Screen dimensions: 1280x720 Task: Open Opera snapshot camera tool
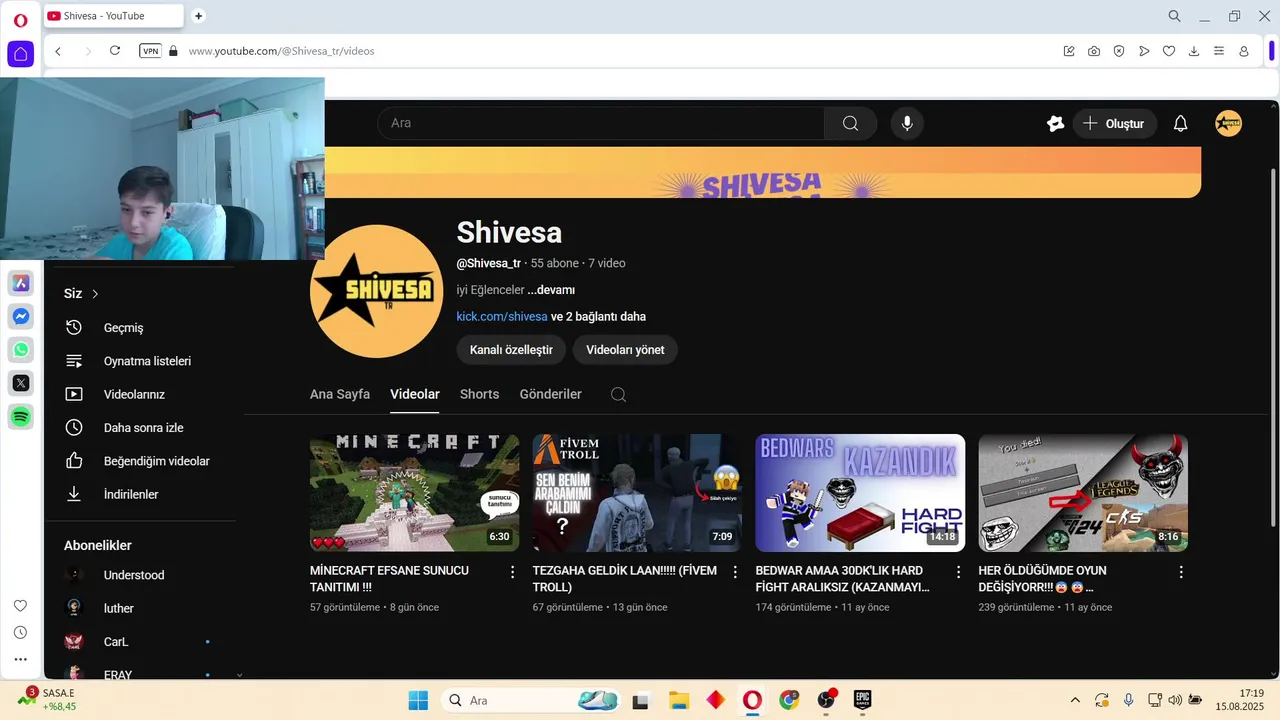(x=1094, y=51)
